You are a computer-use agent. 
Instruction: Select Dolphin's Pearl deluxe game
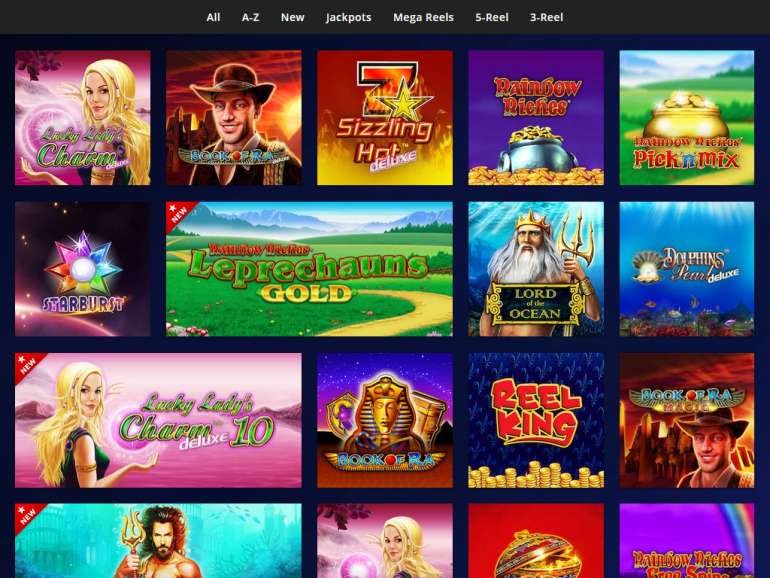click(x=687, y=269)
